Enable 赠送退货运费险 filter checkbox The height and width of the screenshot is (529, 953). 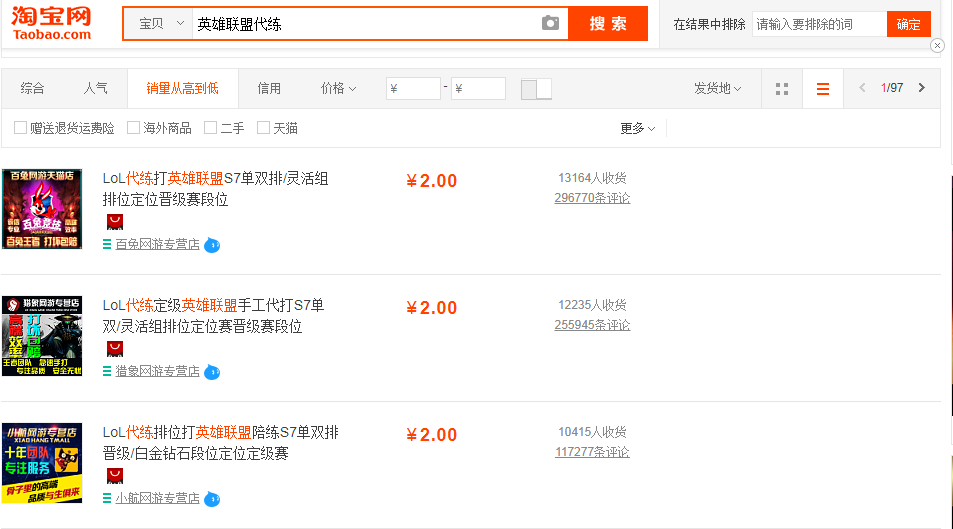pyautogui.click(x=20, y=128)
